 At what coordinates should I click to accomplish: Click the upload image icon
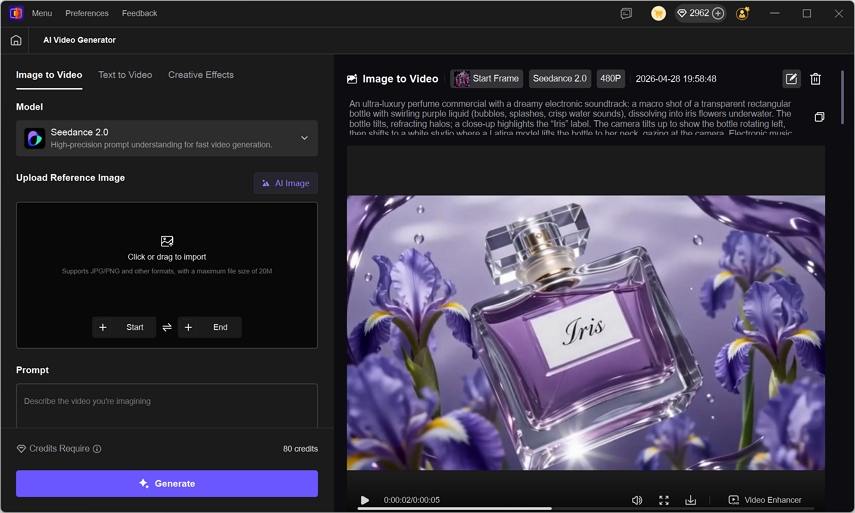tap(167, 241)
